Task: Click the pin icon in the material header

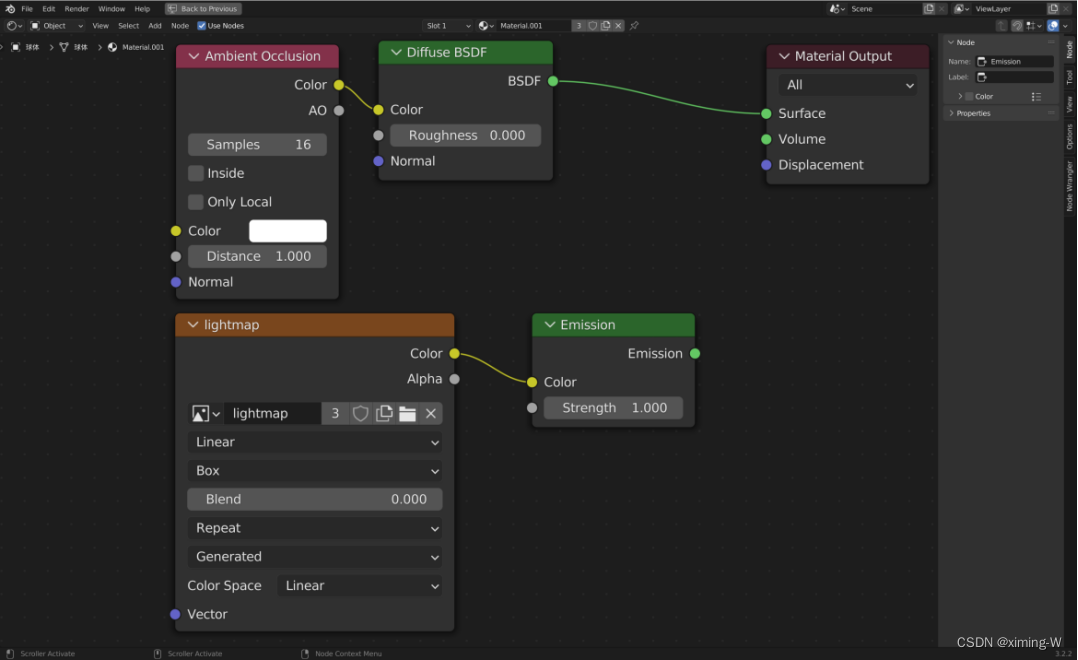Action: click(634, 25)
